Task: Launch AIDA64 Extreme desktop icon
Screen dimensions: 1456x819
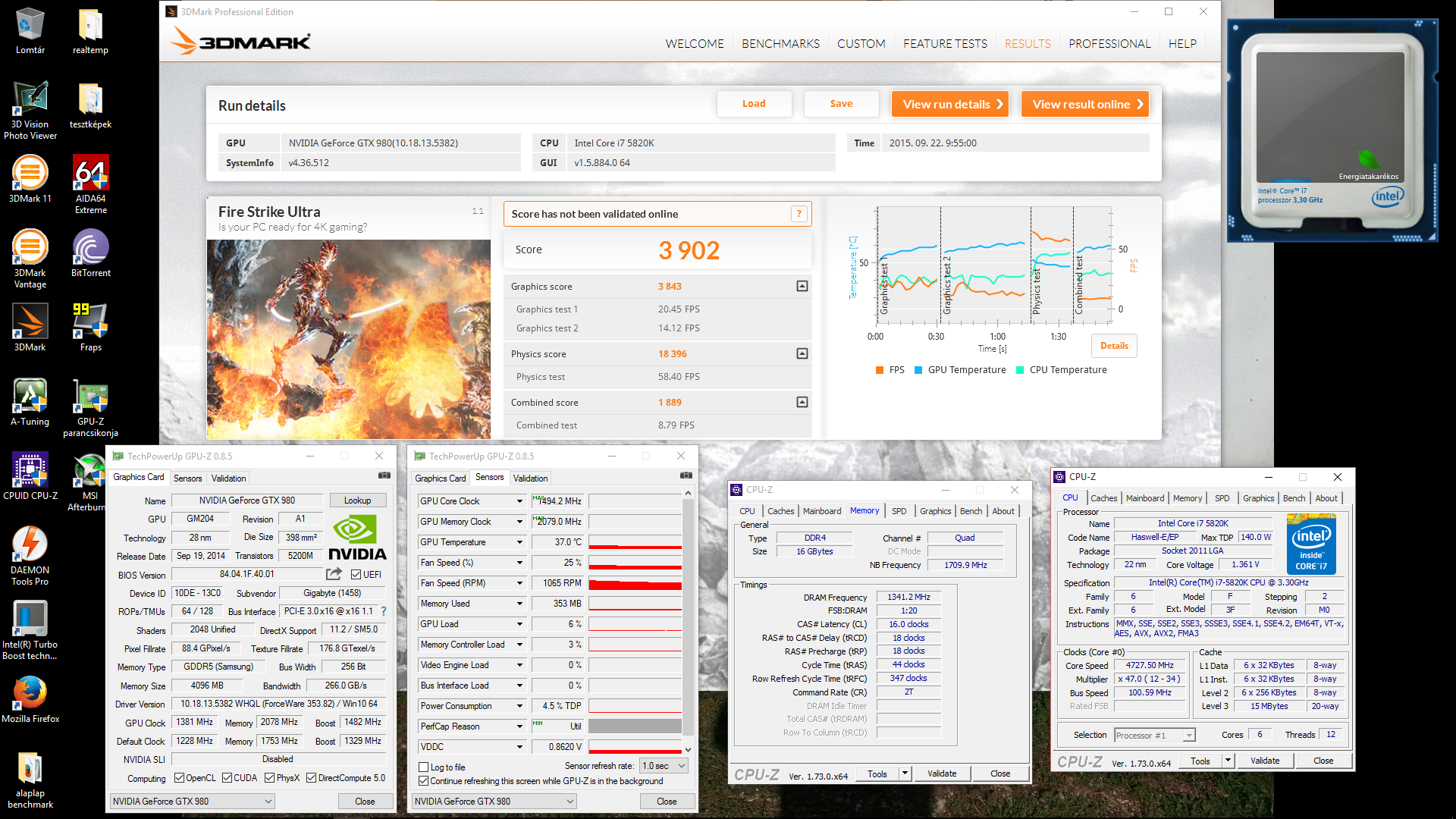Action: (90, 185)
